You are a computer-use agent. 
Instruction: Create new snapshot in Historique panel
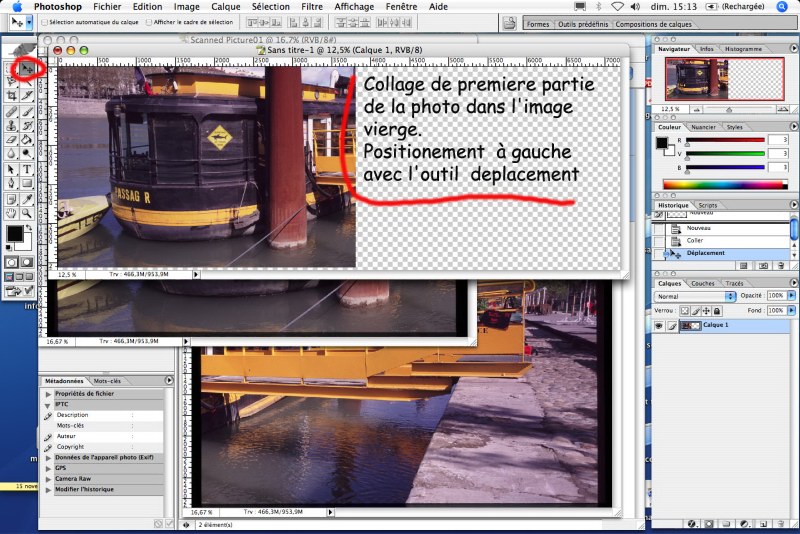point(763,266)
